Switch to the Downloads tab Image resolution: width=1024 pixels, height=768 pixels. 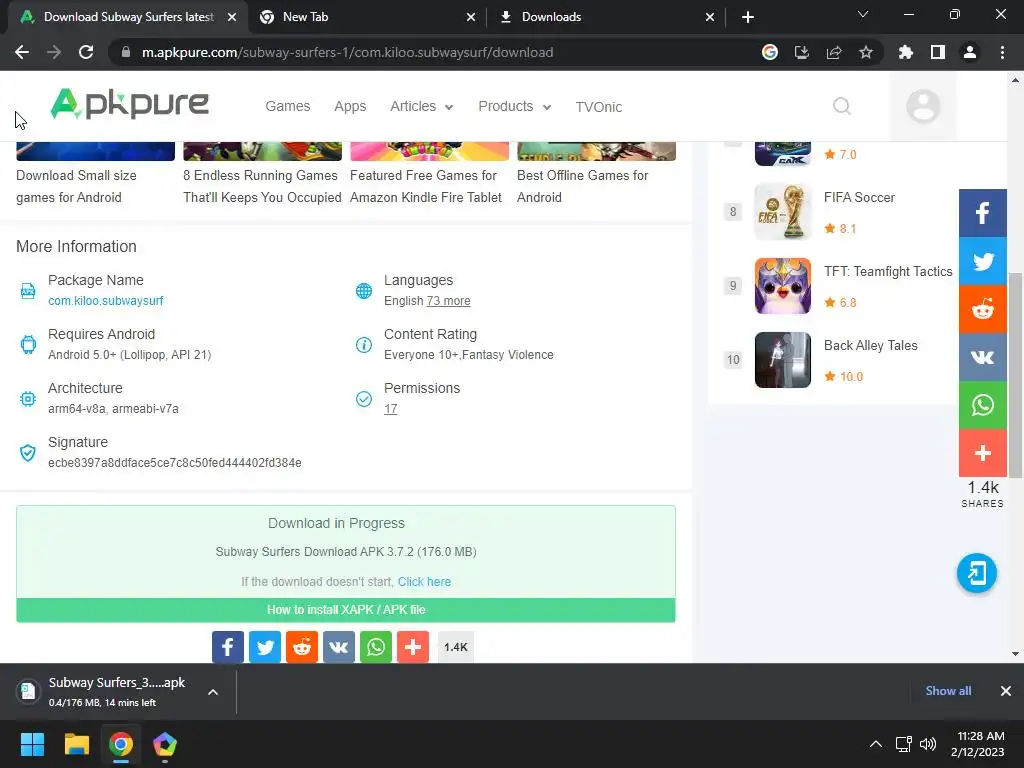pos(607,17)
